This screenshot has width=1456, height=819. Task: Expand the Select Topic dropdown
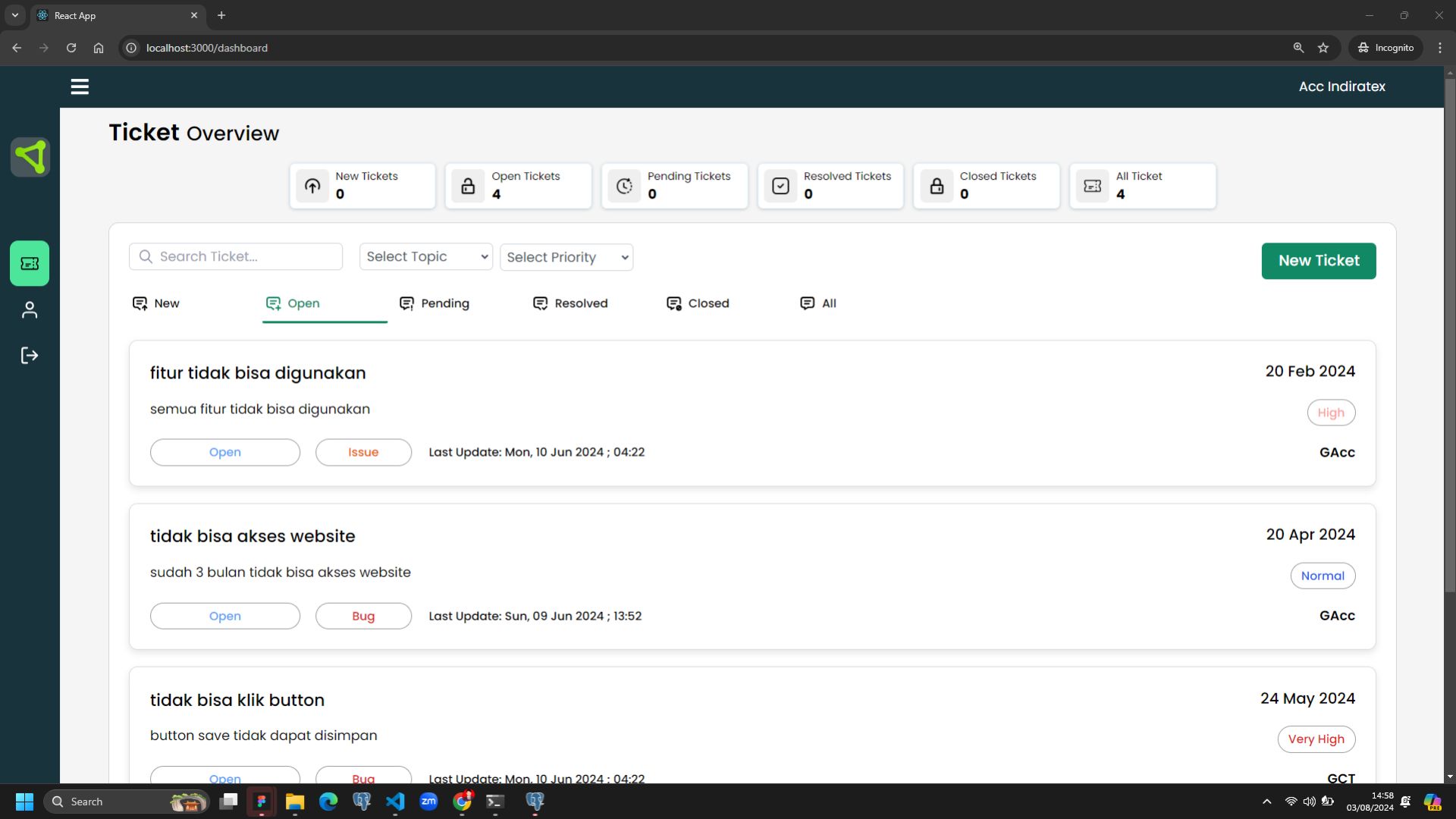(x=426, y=256)
